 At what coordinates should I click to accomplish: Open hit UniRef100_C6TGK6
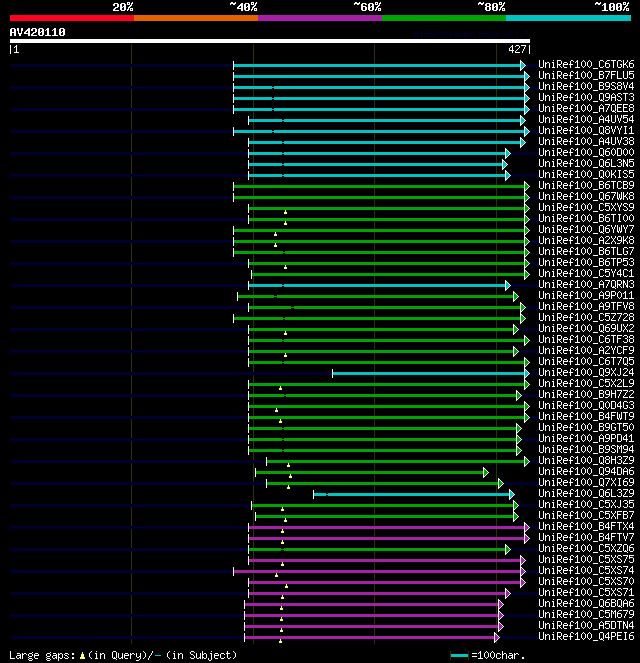[586, 64]
